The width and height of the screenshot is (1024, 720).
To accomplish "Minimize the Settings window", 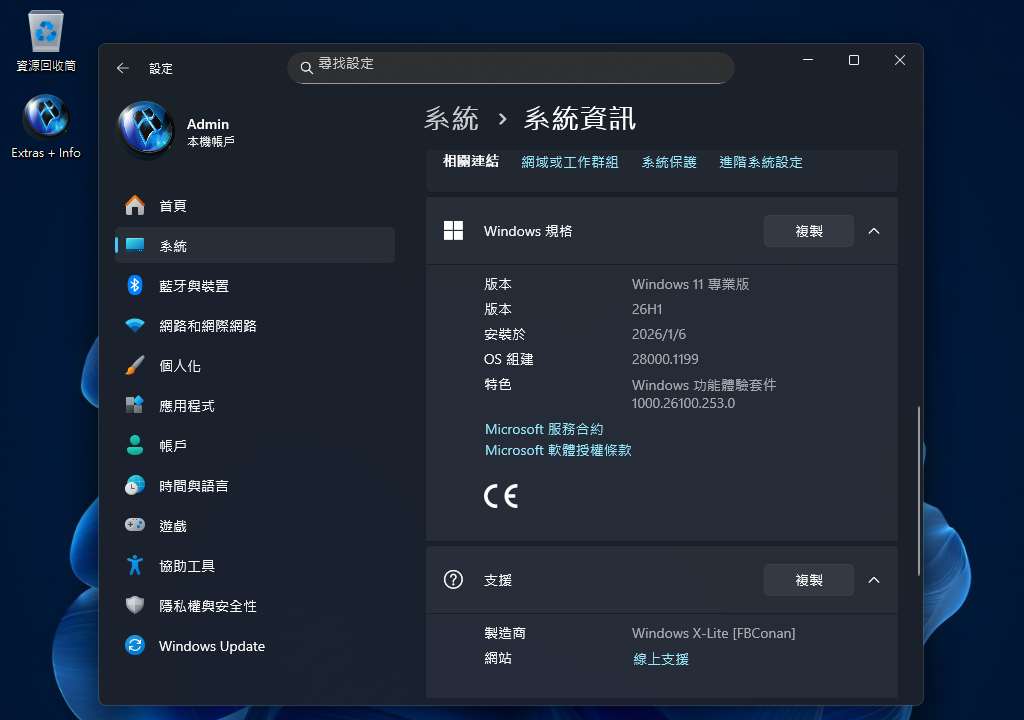I will (x=808, y=60).
